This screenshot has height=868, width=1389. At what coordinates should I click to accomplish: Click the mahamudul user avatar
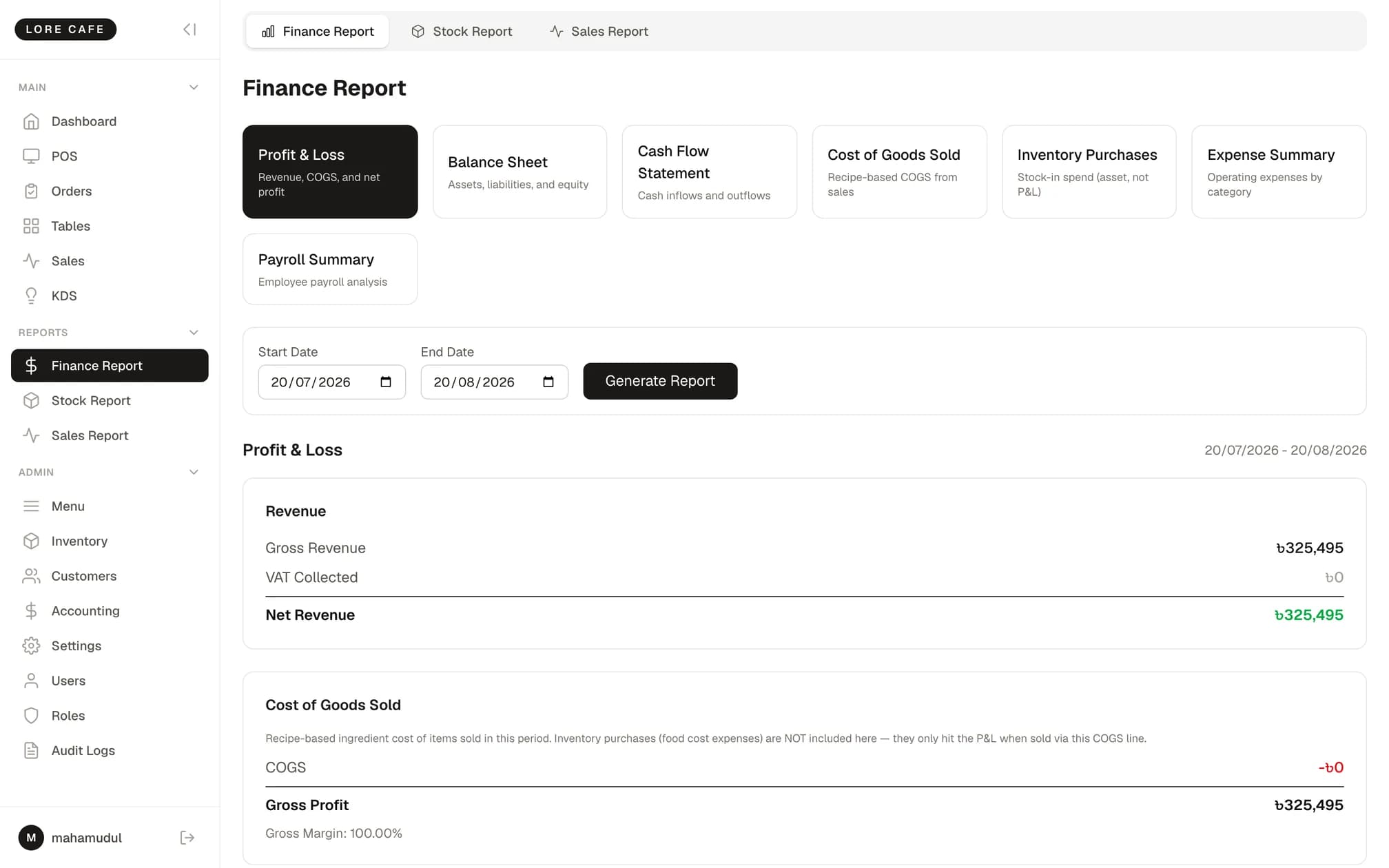coord(31,838)
